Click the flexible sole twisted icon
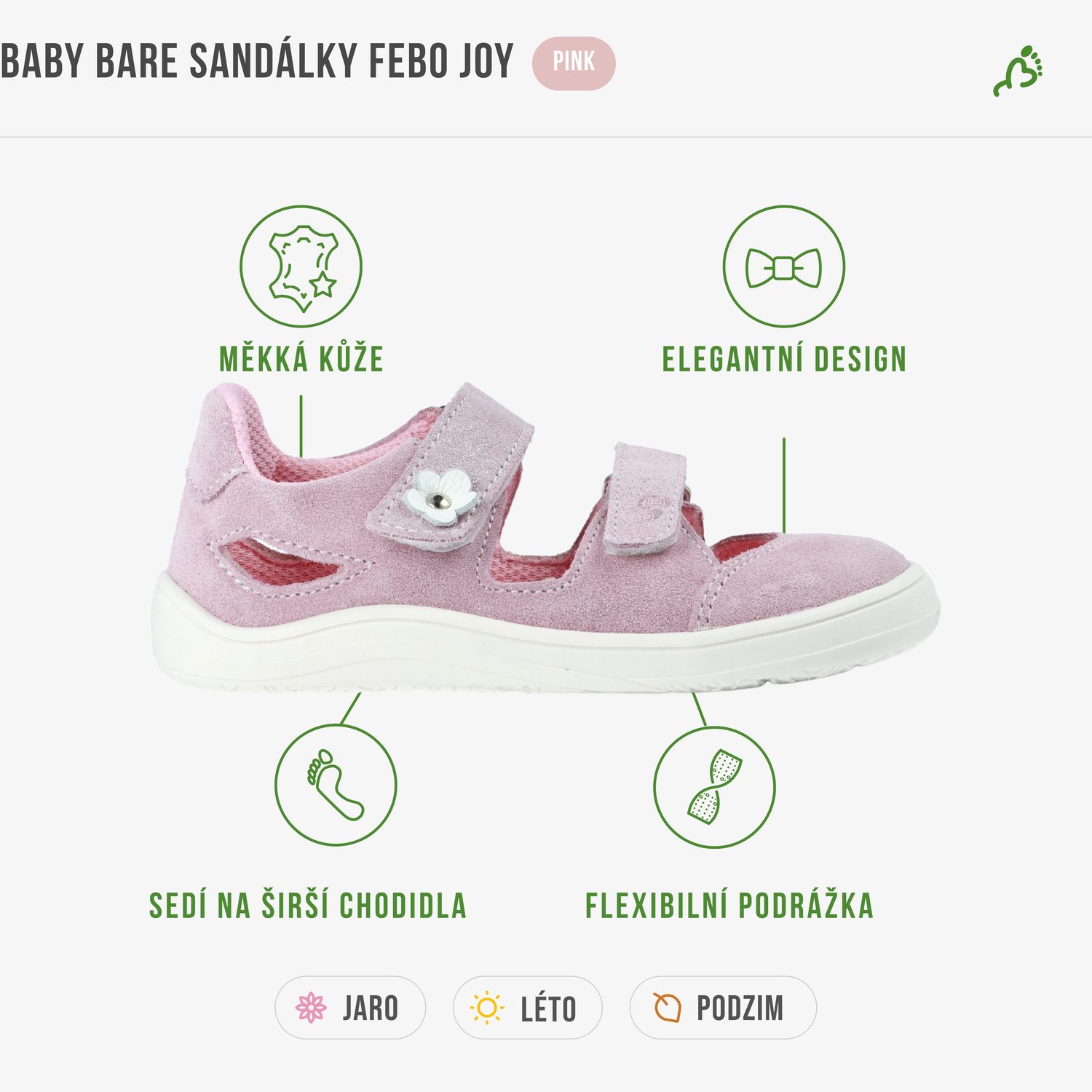 [714, 787]
